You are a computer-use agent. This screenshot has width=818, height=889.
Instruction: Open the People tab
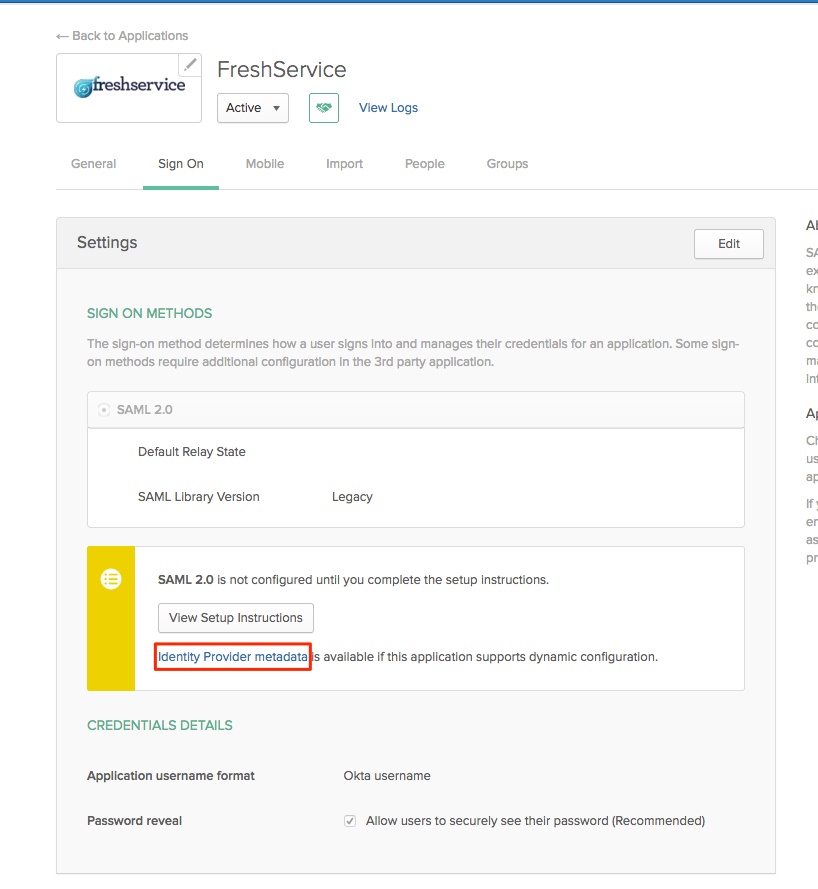425,164
